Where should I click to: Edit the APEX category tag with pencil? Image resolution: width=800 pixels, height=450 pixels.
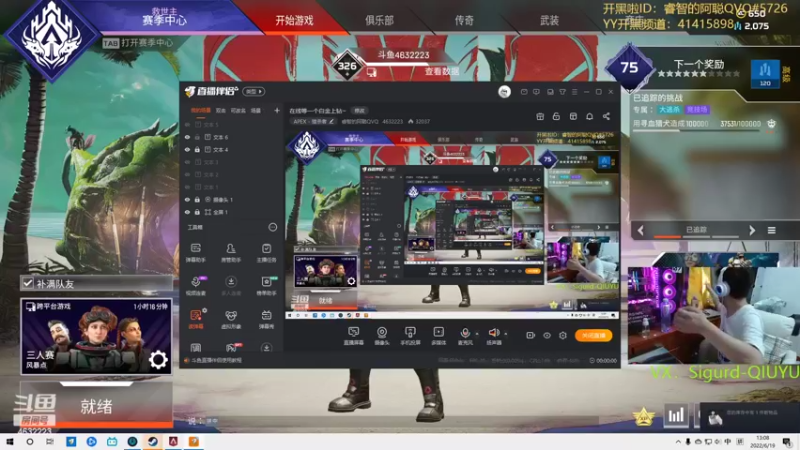[x=332, y=121]
